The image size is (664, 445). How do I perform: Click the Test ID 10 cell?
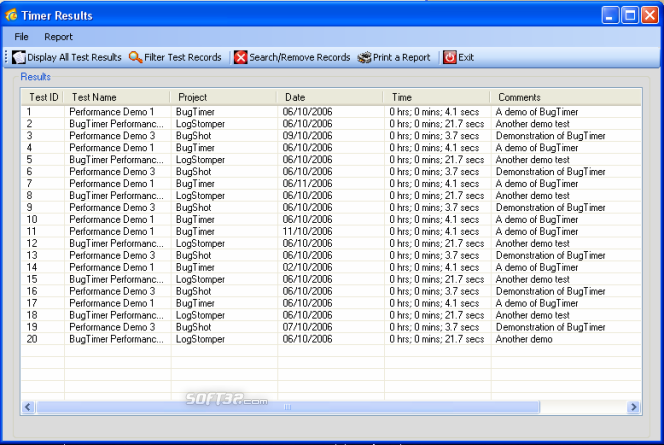pyautogui.click(x=32, y=219)
